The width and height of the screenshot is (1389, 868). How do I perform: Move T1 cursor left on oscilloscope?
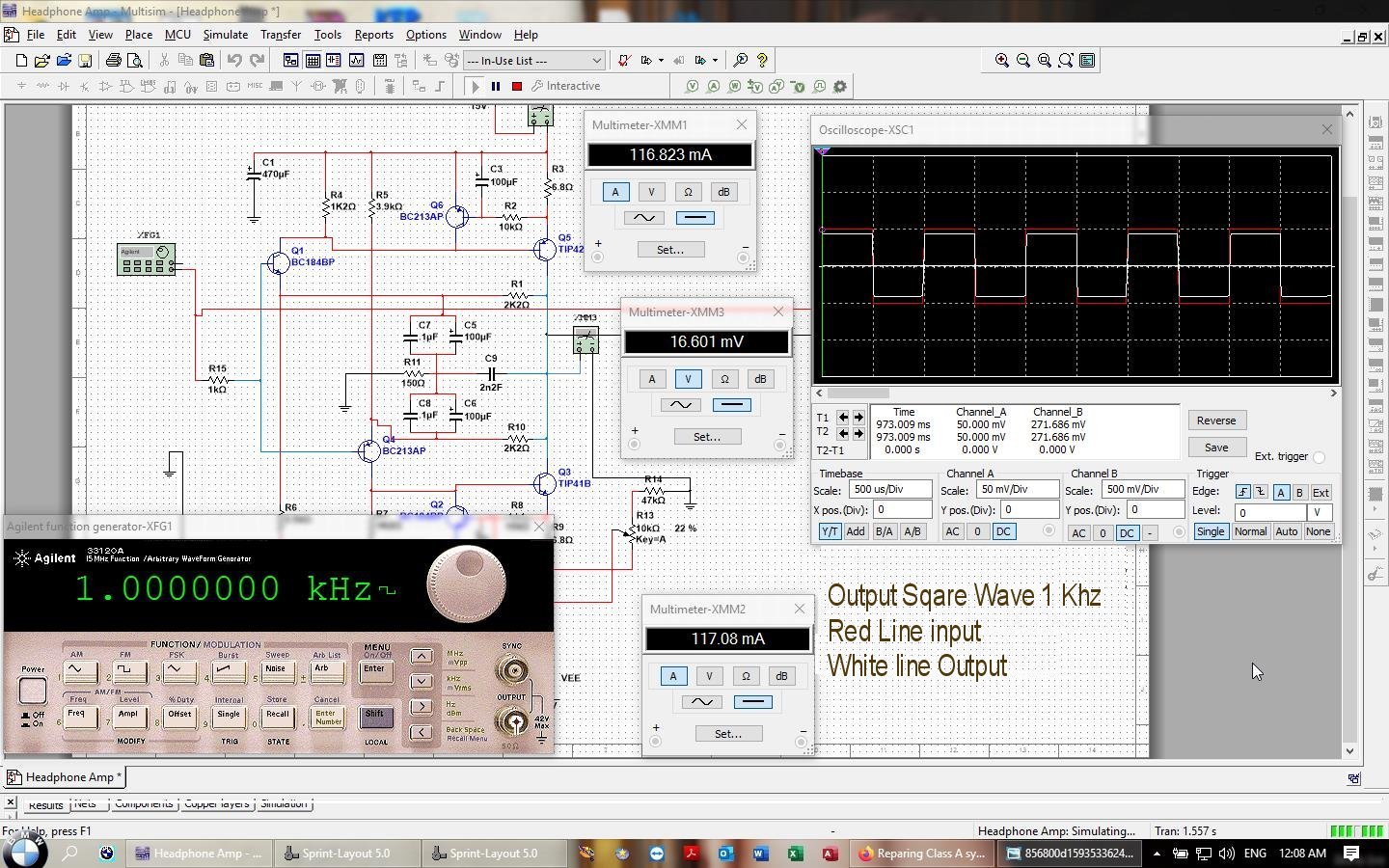click(843, 418)
